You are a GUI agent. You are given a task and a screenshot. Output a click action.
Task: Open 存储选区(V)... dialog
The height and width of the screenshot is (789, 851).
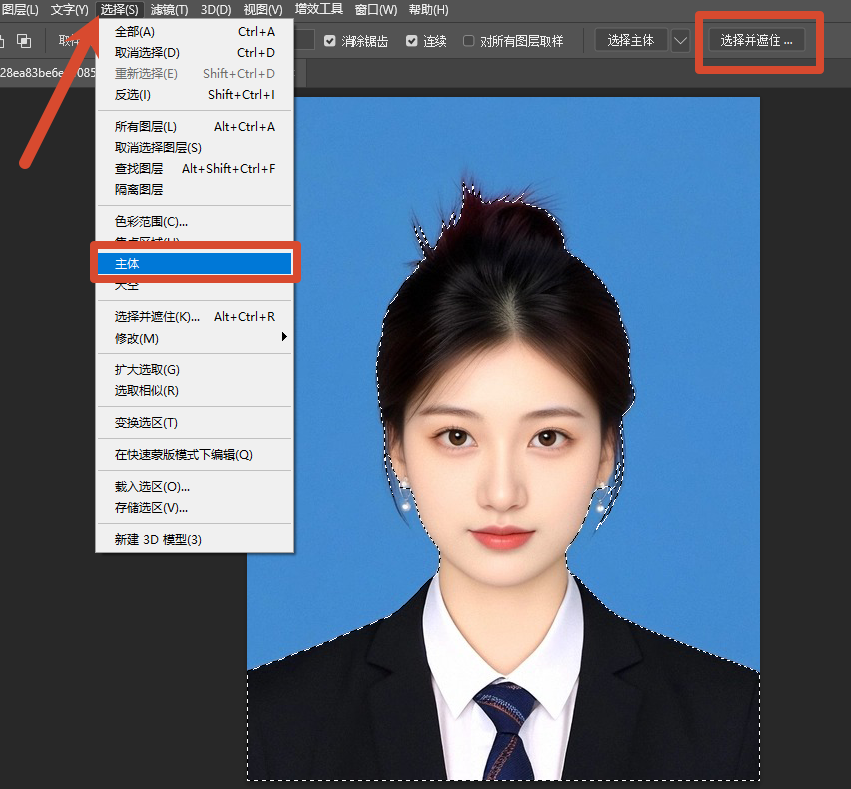pyautogui.click(x=195, y=508)
